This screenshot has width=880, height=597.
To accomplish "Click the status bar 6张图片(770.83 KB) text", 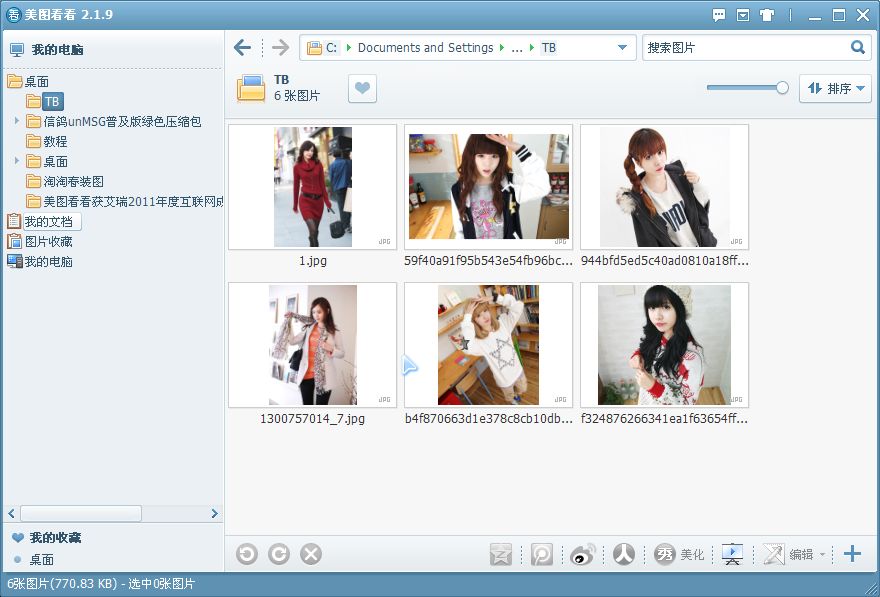I will click(x=62, y=584).
